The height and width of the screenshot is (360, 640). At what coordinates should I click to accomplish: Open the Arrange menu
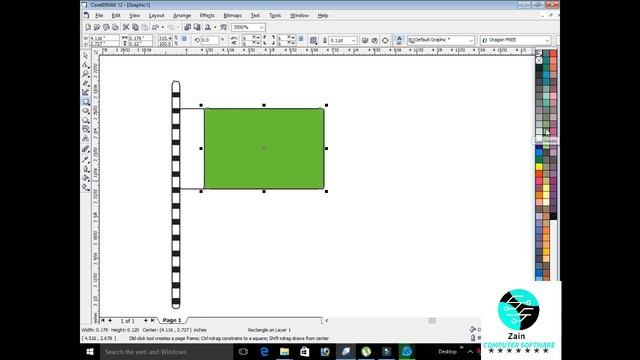coord(182,16)
